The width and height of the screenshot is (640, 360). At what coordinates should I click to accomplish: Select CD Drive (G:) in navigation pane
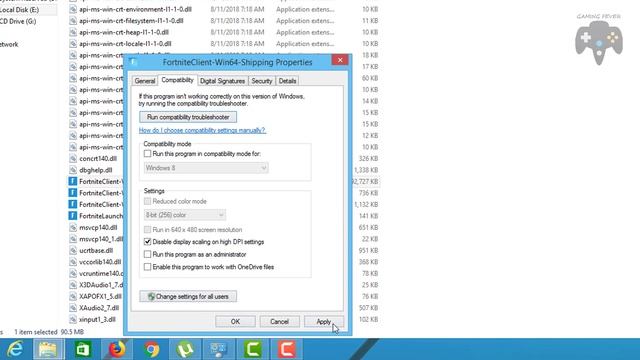click(18, 21)
